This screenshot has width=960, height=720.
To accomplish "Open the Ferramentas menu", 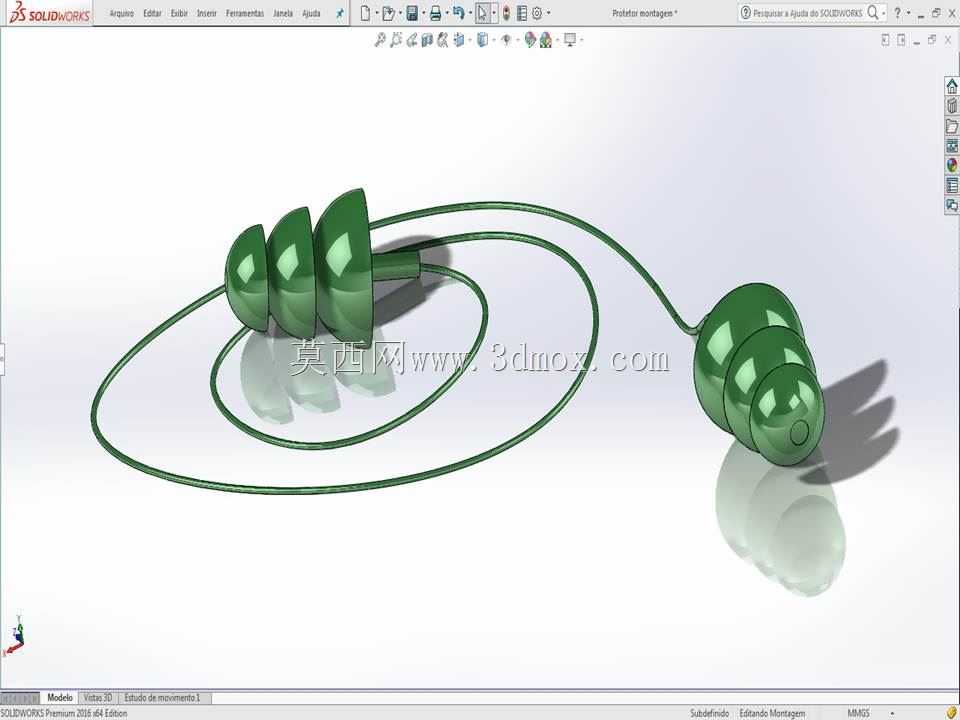I will tap(244, 13).
